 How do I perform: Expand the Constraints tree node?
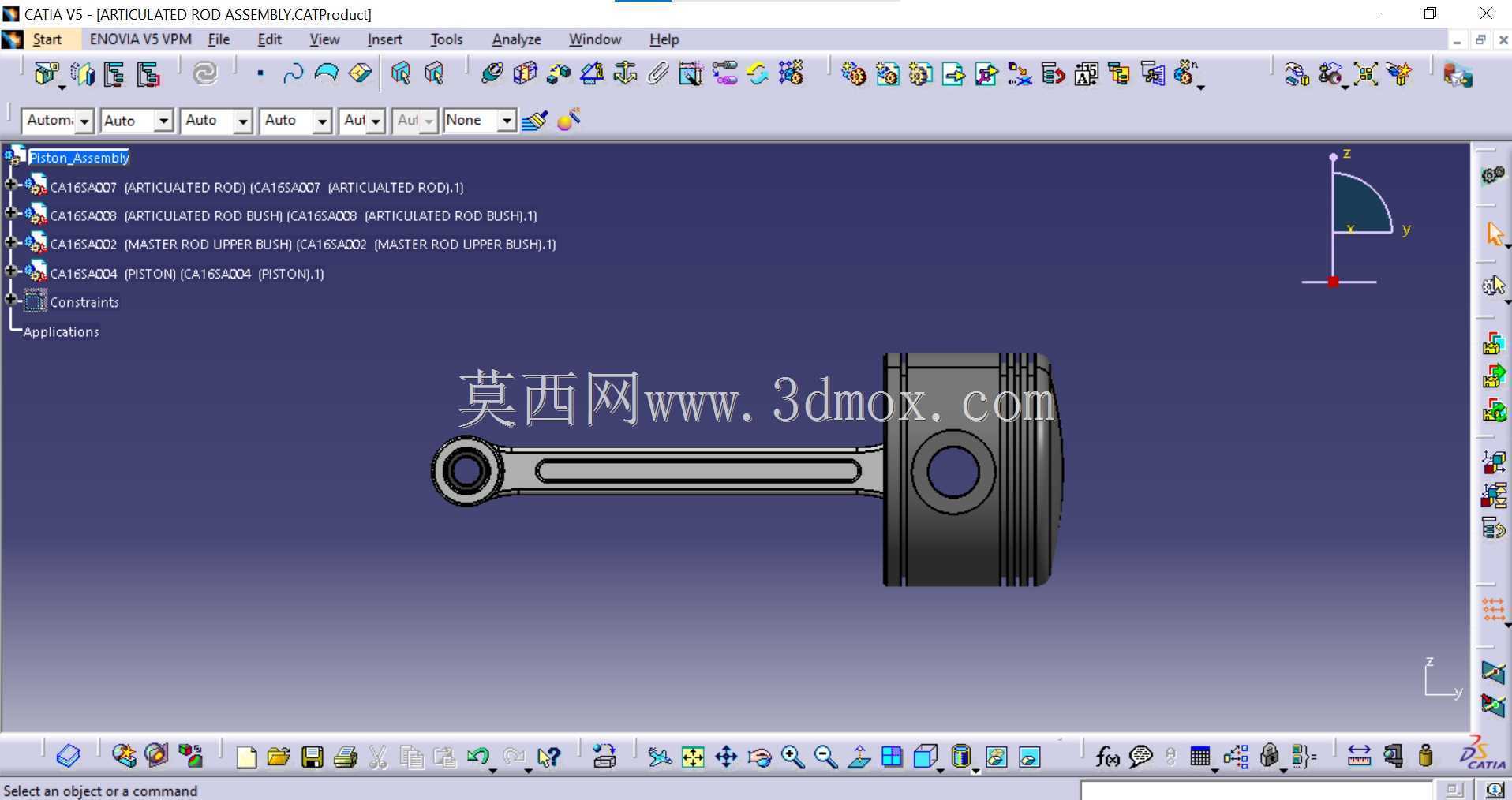[10, 299]
